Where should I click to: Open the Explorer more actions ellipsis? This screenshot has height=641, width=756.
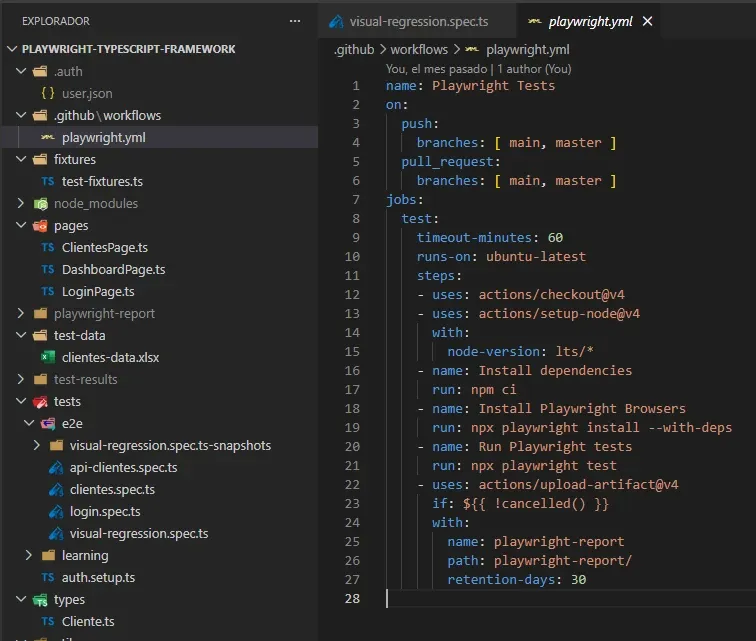tap(295, 21)
